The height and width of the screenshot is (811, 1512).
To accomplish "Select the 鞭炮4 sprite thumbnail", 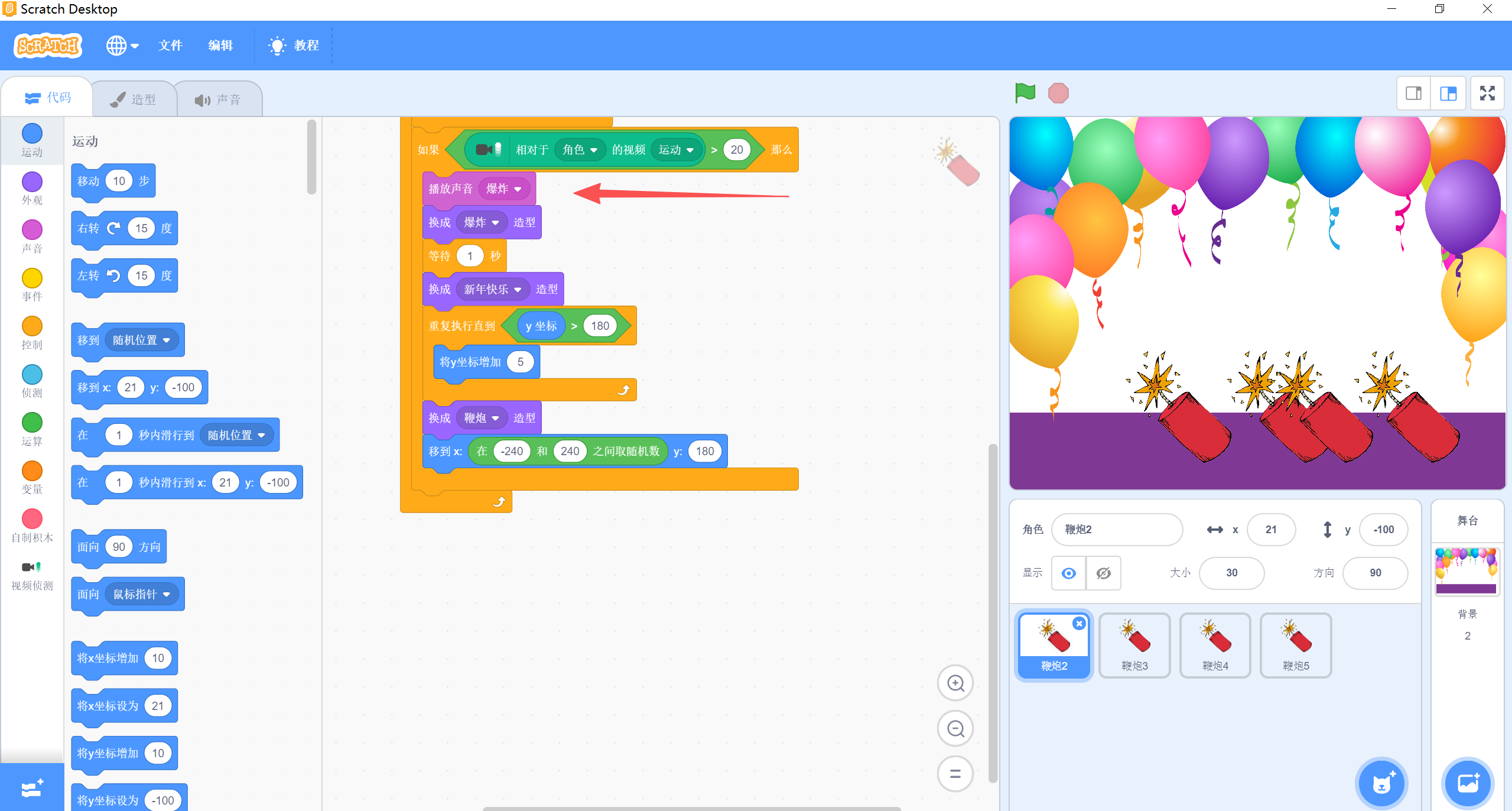I will tap(1215, 645).
